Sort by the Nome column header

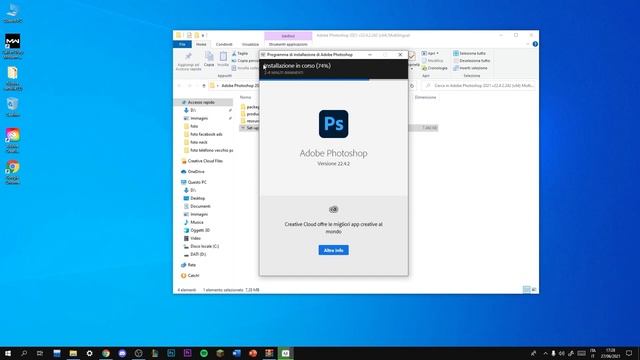click(x=246, y=97)
